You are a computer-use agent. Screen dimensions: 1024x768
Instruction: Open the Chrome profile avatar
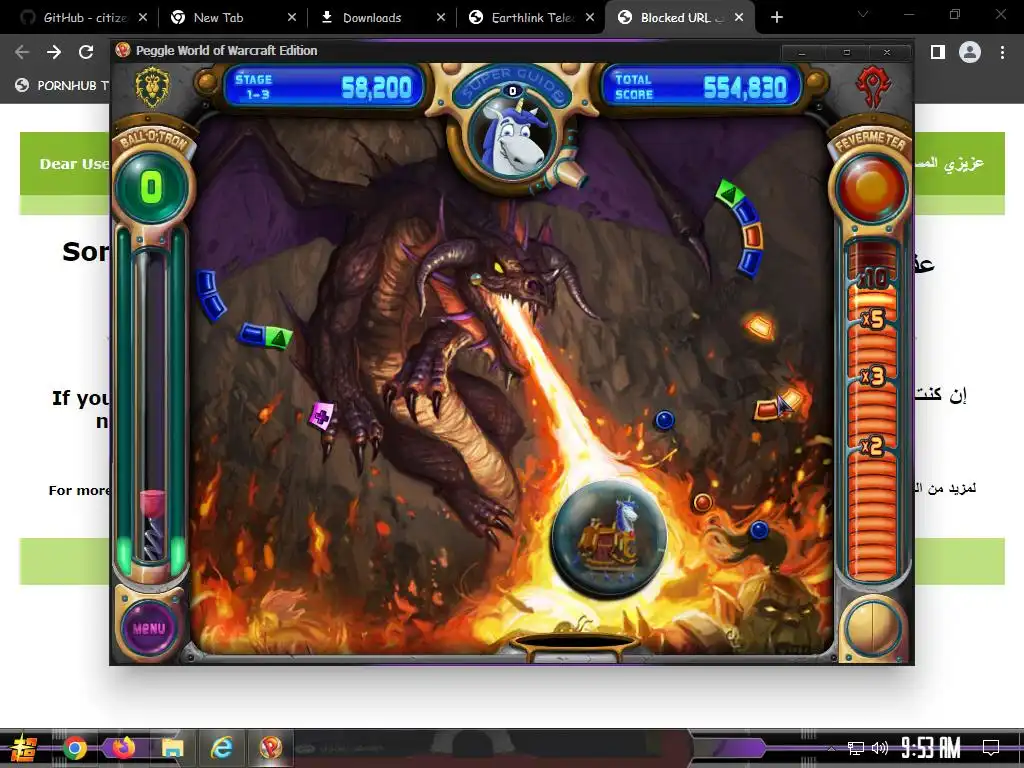point(970,52)
